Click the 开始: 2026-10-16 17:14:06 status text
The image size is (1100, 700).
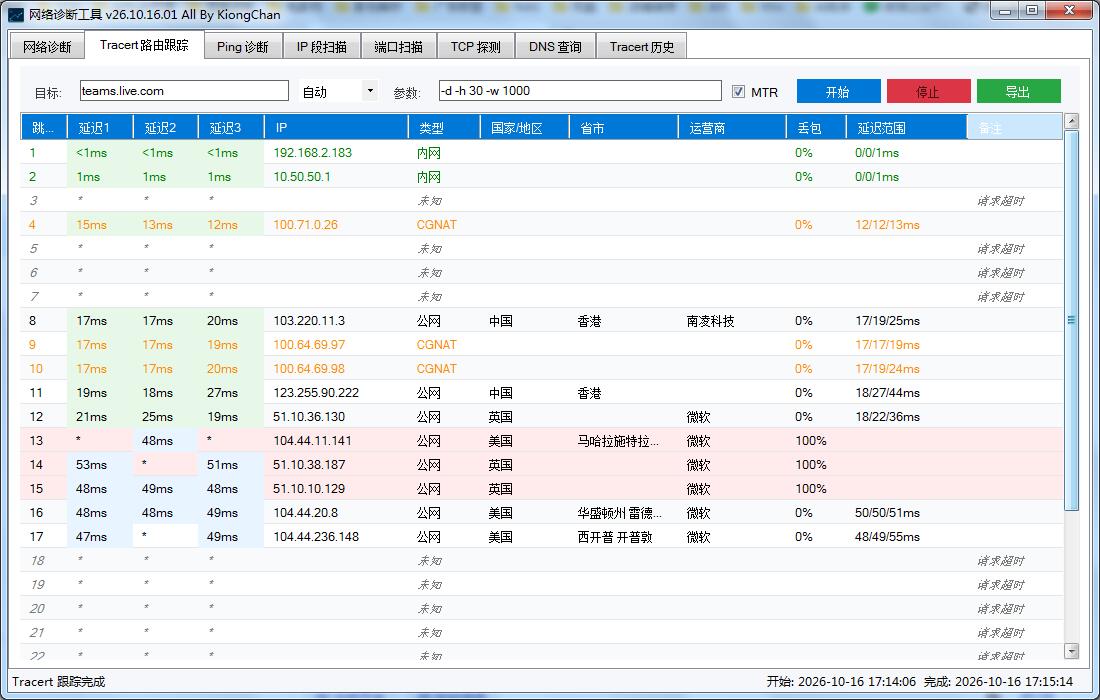841,681
